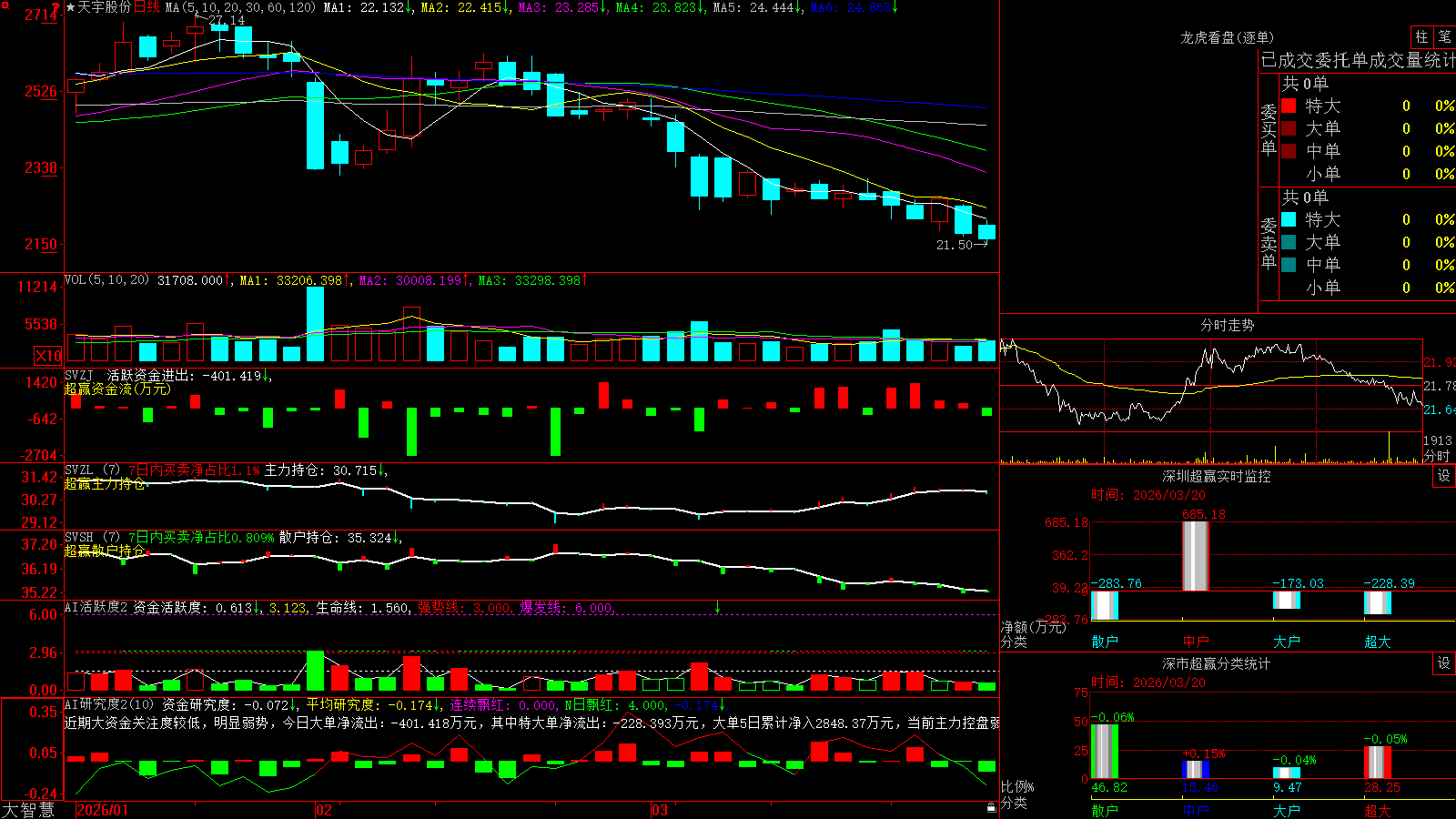Click 小单 row under 委卖单
The height and width of the screenshot is (819, 1456).
1368,288
